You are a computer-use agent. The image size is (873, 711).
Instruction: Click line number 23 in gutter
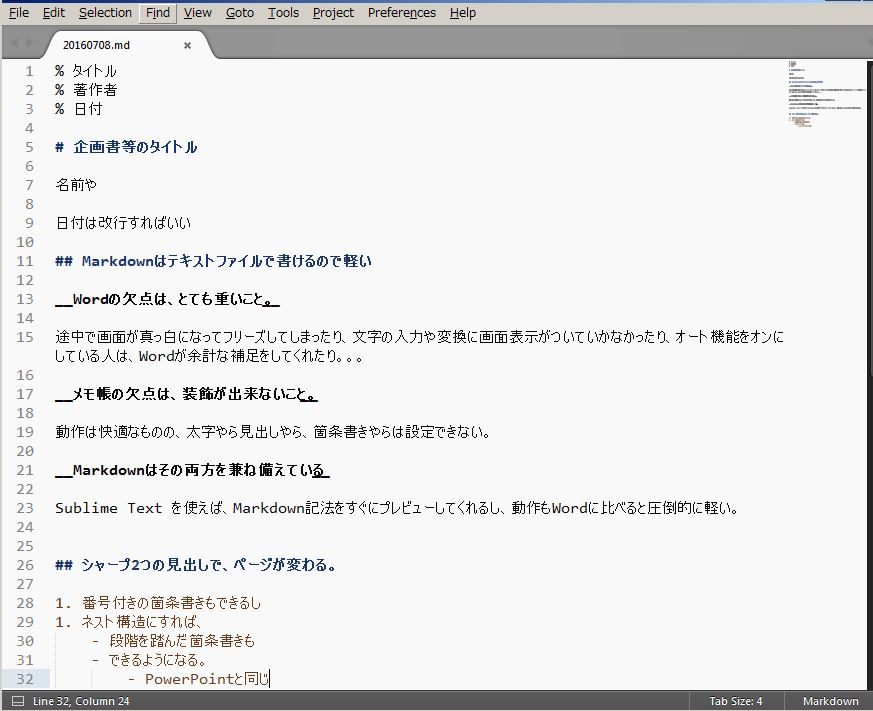point(25,508)
